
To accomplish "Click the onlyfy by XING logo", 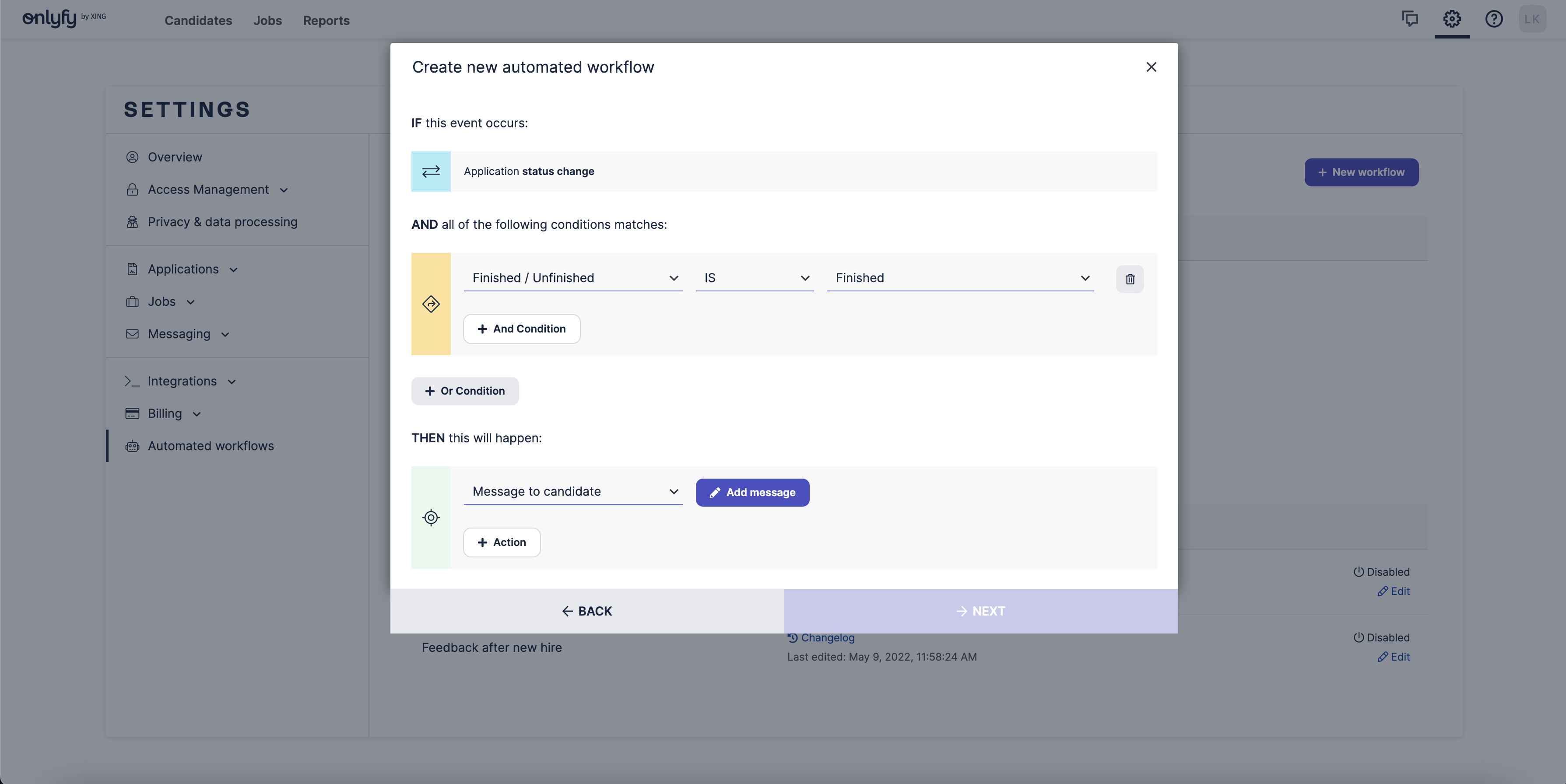I will (64, 18).
